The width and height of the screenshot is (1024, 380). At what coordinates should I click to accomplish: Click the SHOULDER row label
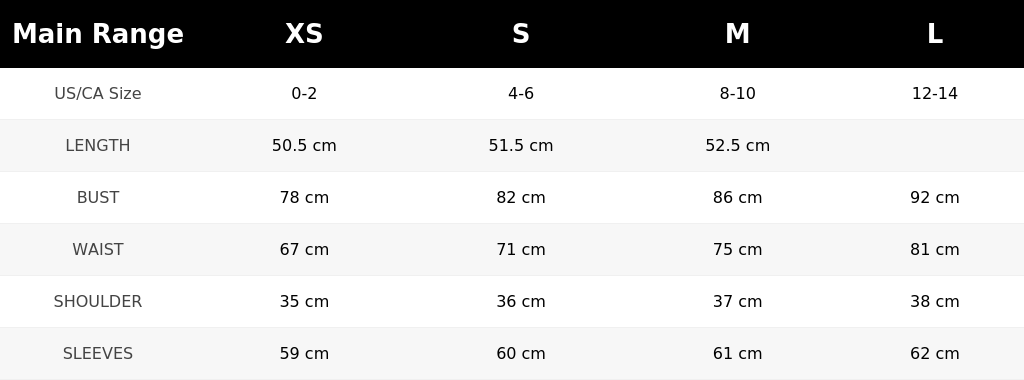(x=98, y=302)
